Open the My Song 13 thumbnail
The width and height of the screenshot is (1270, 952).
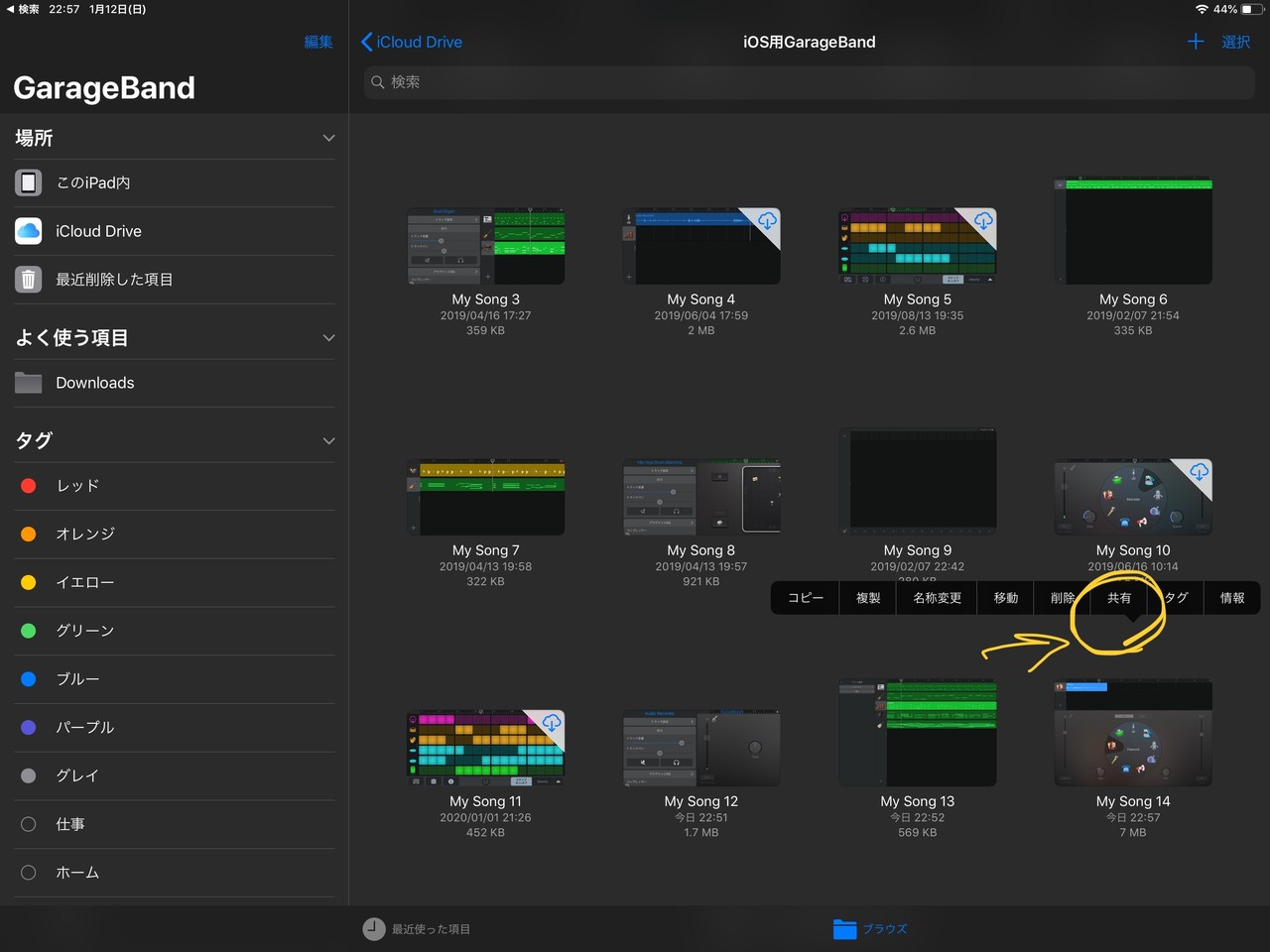point(918,733)
